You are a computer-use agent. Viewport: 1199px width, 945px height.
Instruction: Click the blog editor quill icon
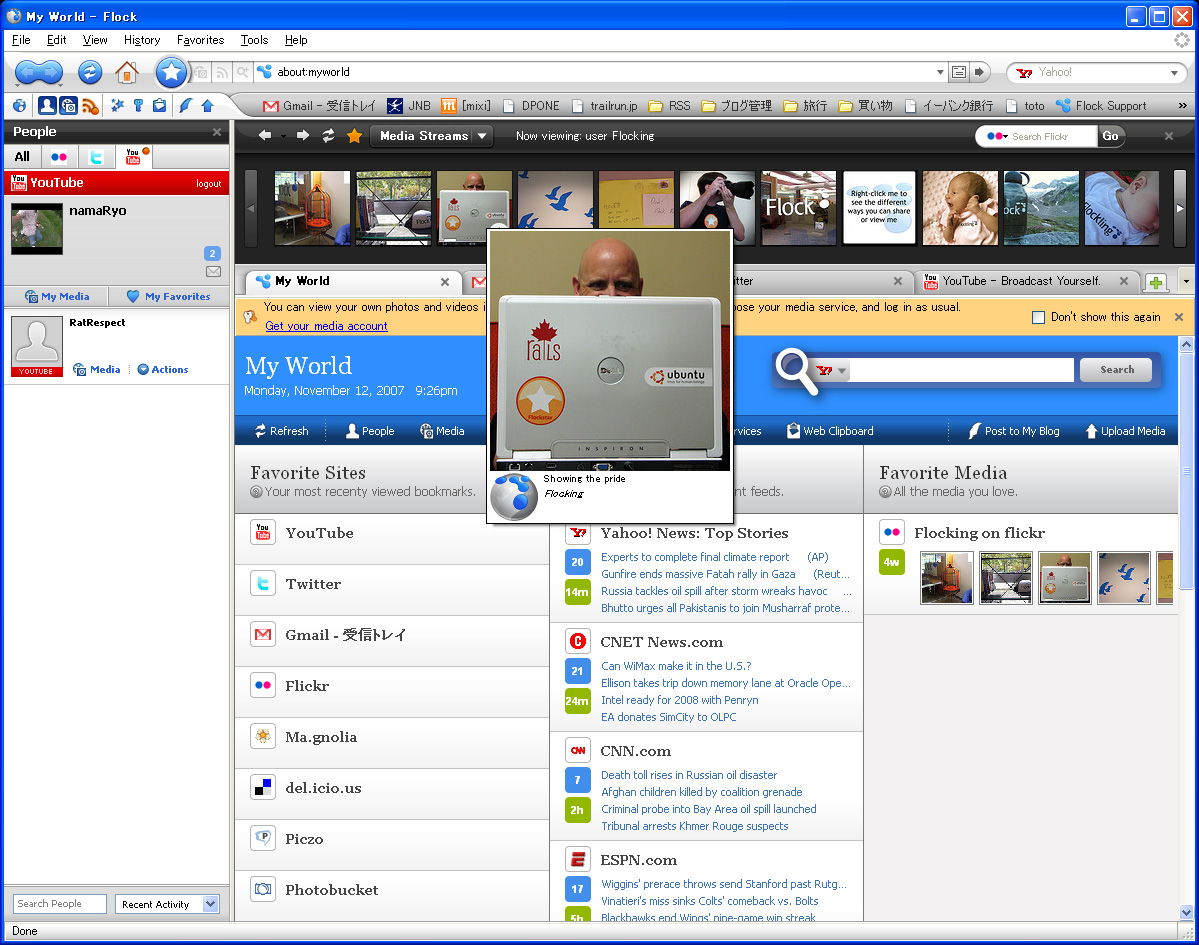[185, 106]
